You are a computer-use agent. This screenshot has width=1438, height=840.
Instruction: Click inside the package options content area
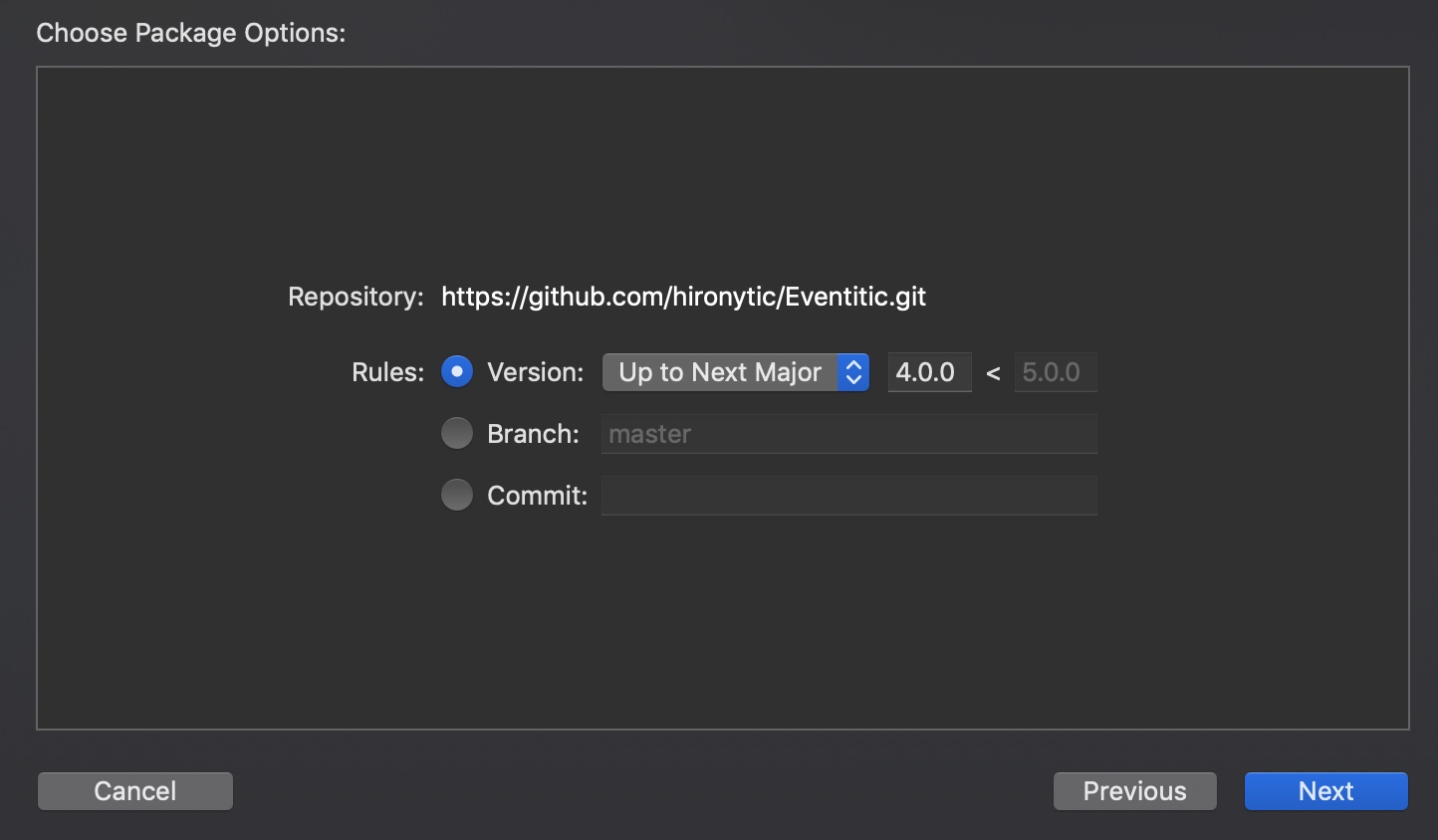pos(717,617)
